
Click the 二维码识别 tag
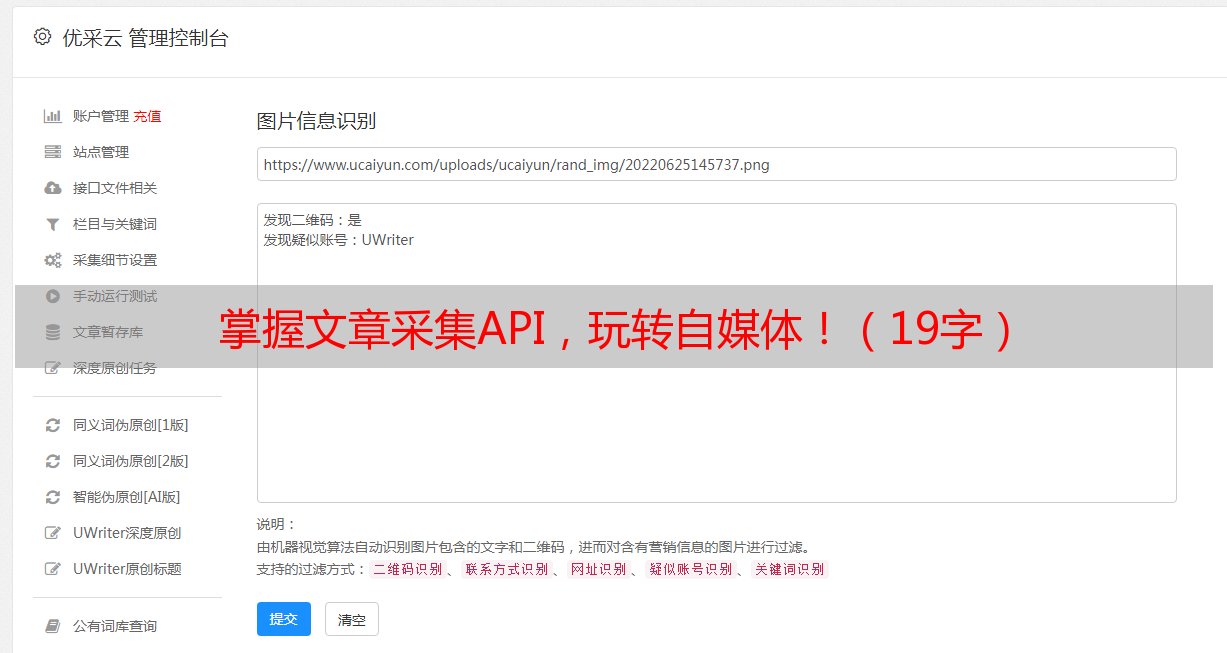coord(408,569)
